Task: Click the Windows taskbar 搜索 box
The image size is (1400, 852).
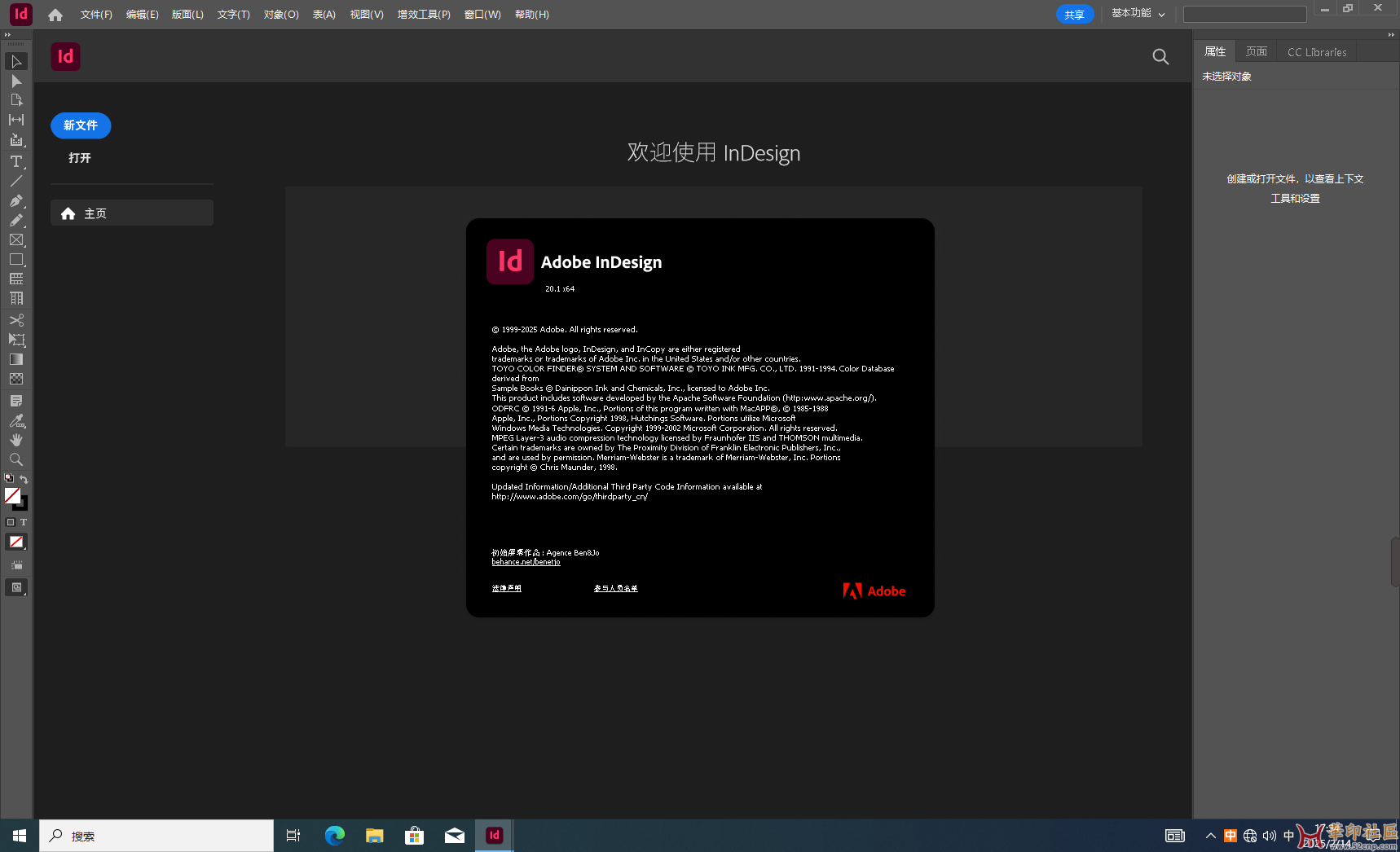Action: pyautogui.click(x=156, y=836)
